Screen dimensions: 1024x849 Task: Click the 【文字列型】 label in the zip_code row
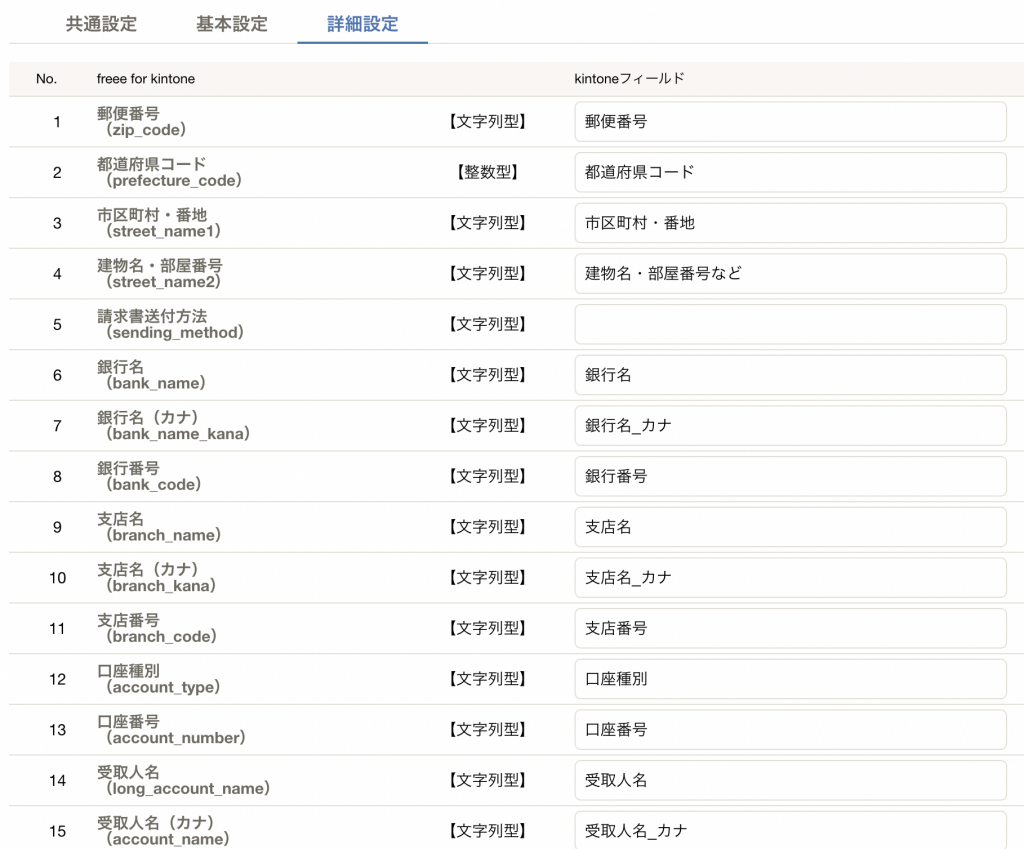(488, 121)
